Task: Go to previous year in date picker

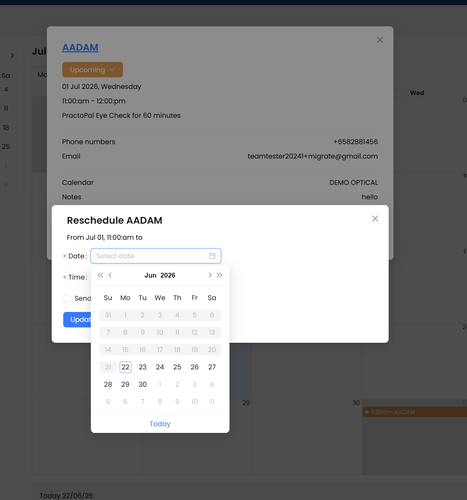Action: point(100,275)
